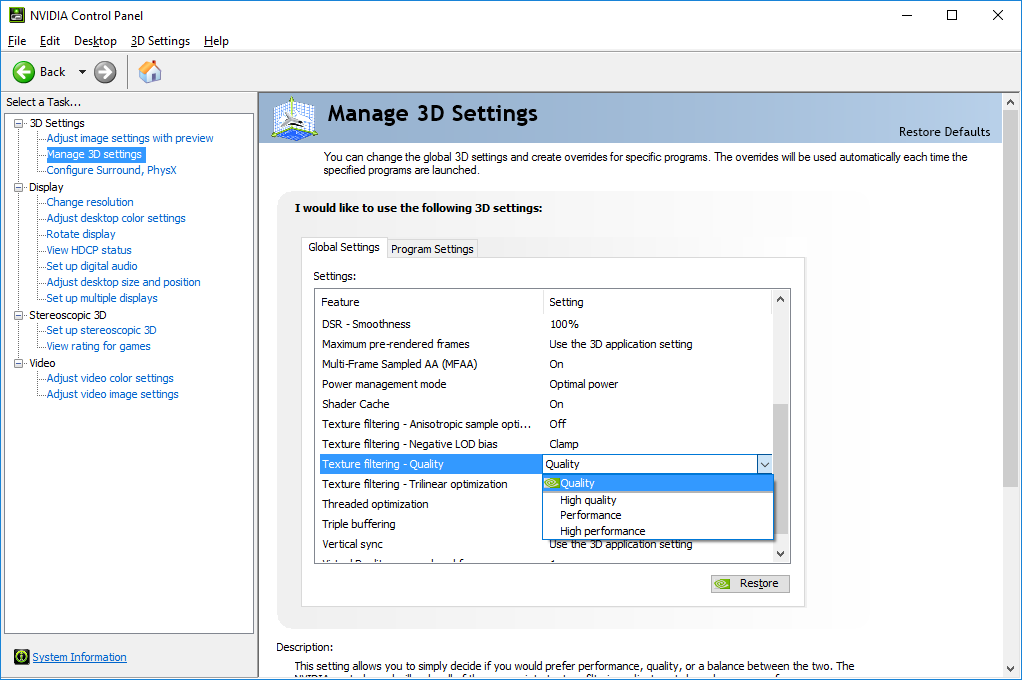Open the Back history dropdown arrow
This screenshot has width=1022, height=680.
(82, 72)
